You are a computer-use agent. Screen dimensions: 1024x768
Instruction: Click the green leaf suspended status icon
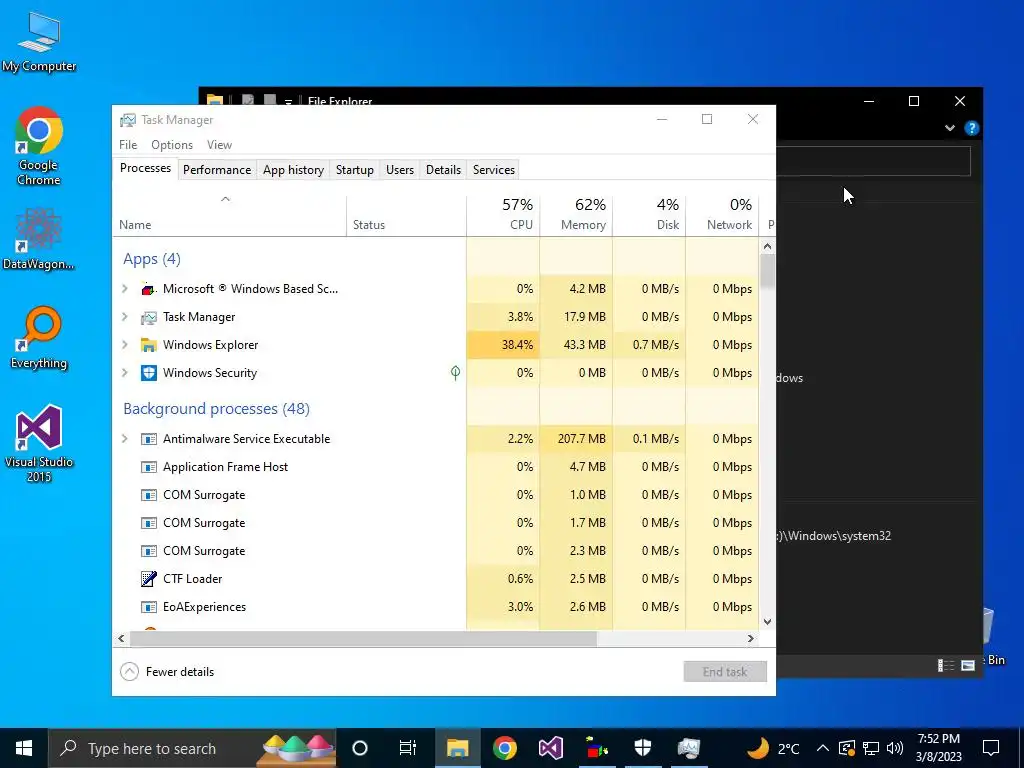[x=455, y=373]
